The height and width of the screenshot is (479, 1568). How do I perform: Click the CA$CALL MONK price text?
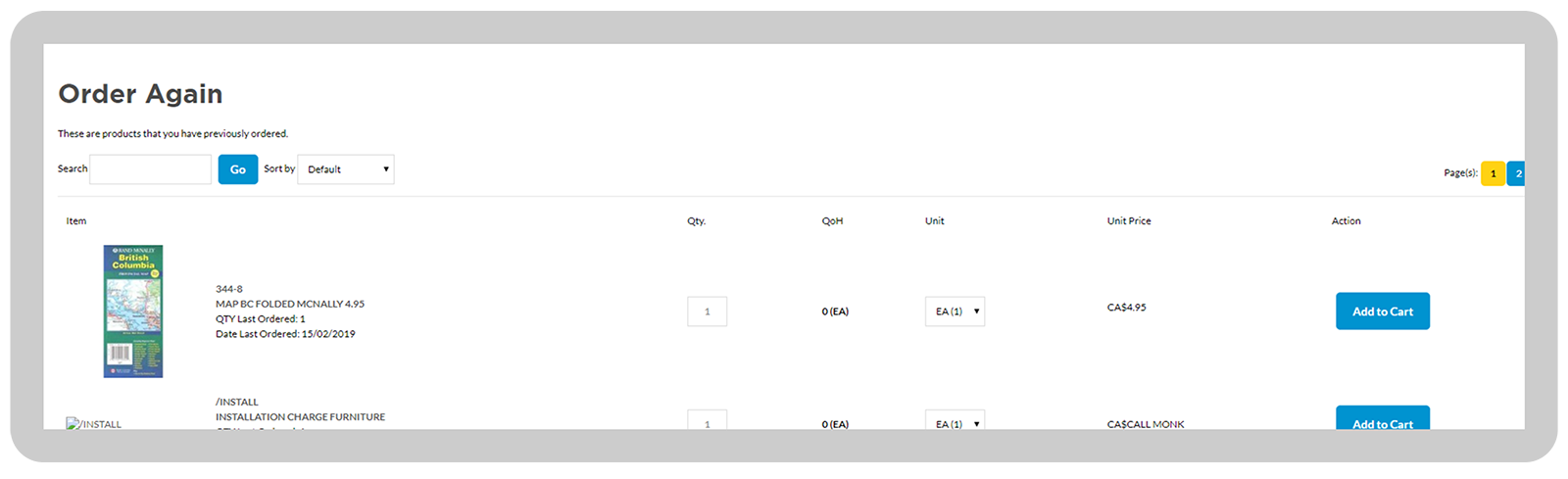[x=1146, y=424]
